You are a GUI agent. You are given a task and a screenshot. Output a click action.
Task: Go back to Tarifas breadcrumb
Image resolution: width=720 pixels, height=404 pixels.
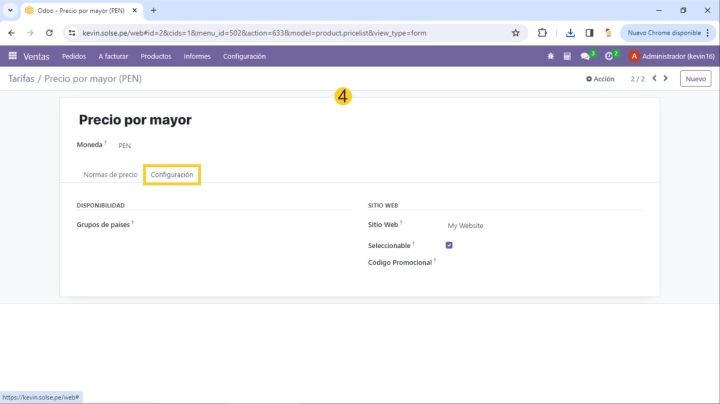[x=20, y=78]
